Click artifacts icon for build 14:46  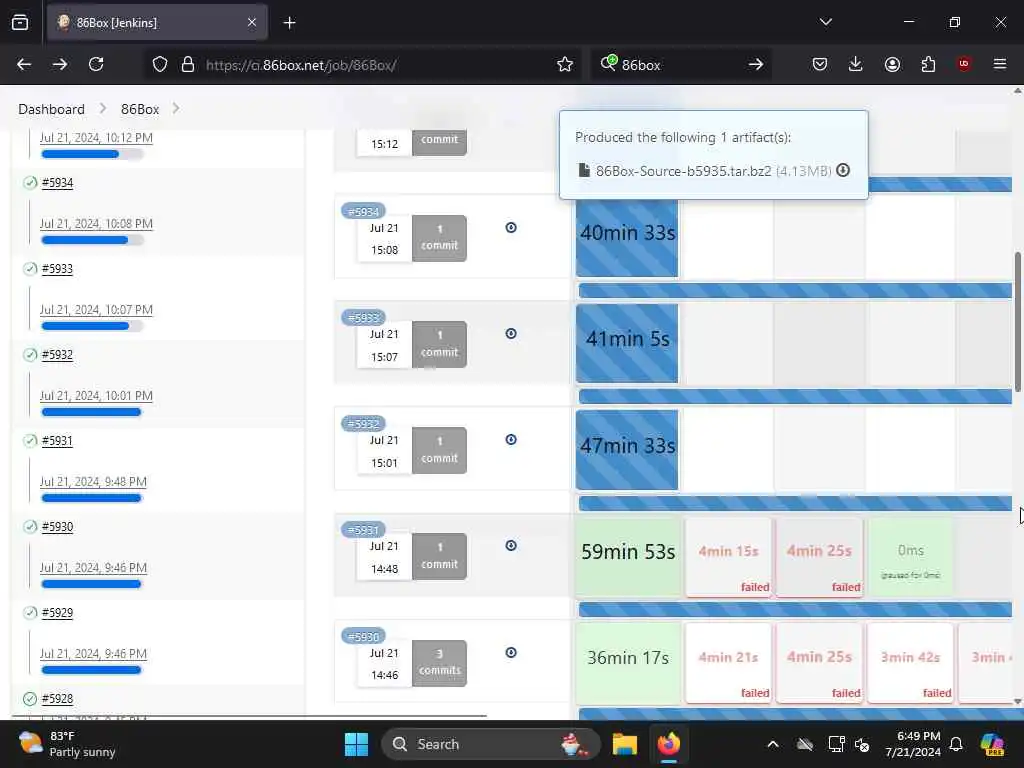(x=511, y=652)
